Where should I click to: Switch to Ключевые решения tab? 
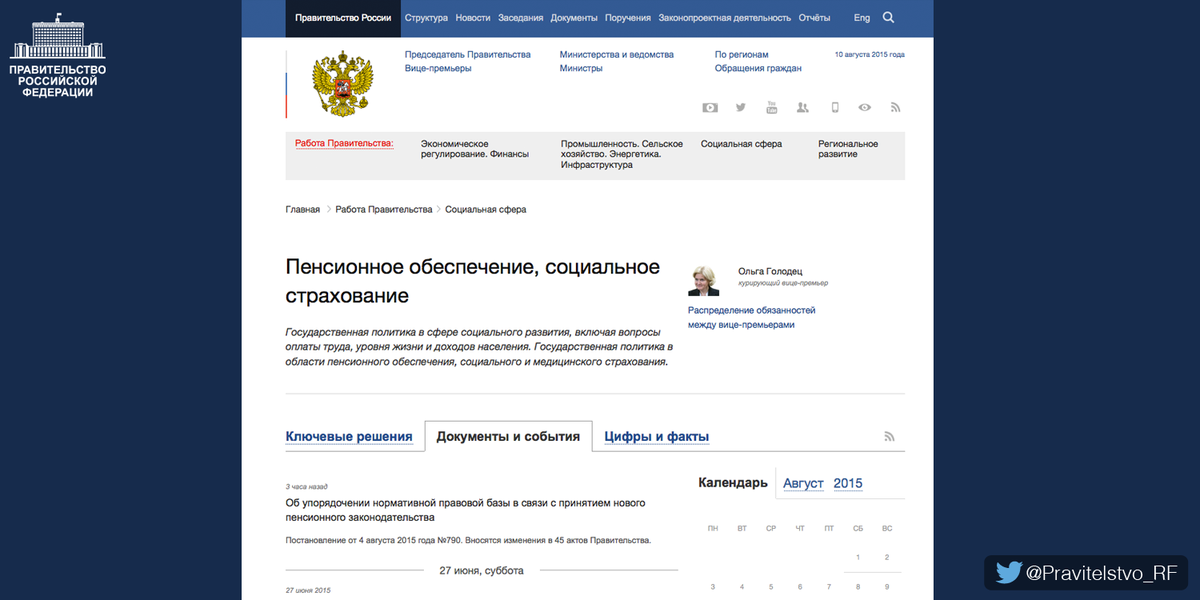point(349,437)
